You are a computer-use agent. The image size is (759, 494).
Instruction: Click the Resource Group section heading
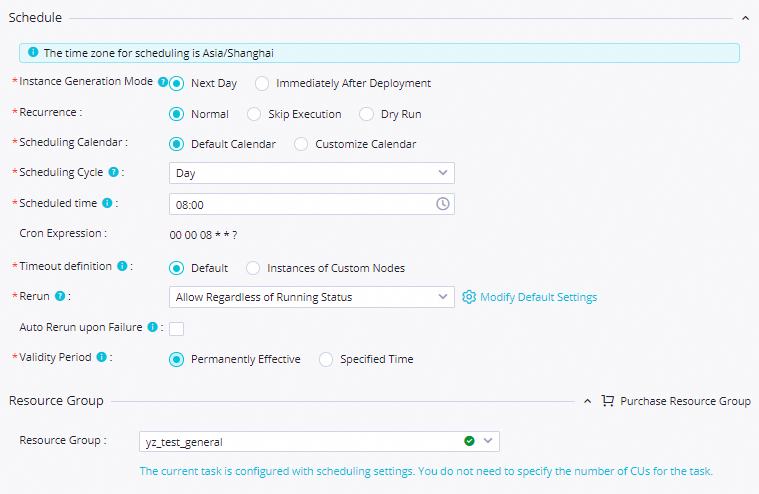coord(56,401)
